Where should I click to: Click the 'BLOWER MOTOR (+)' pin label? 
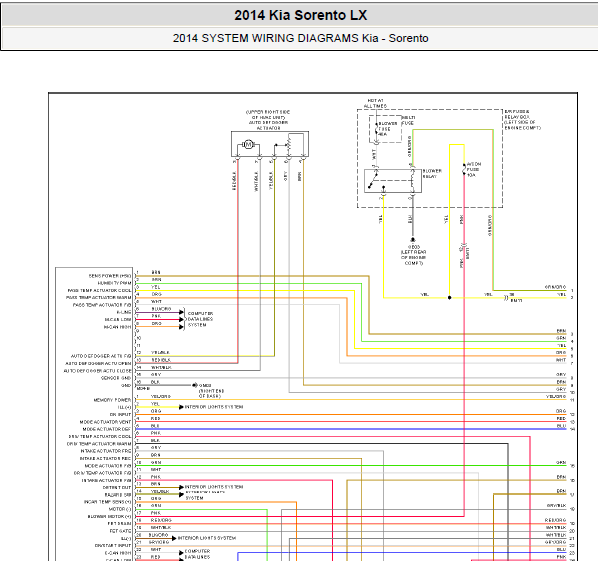109,517
